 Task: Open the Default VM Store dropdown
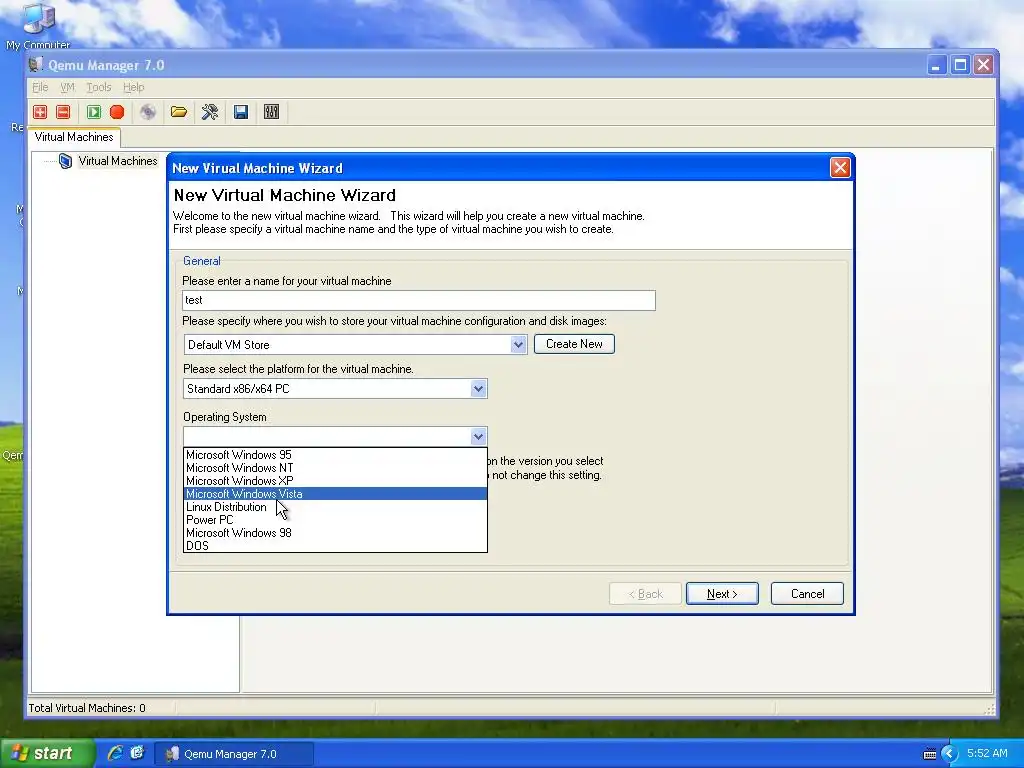518,344
